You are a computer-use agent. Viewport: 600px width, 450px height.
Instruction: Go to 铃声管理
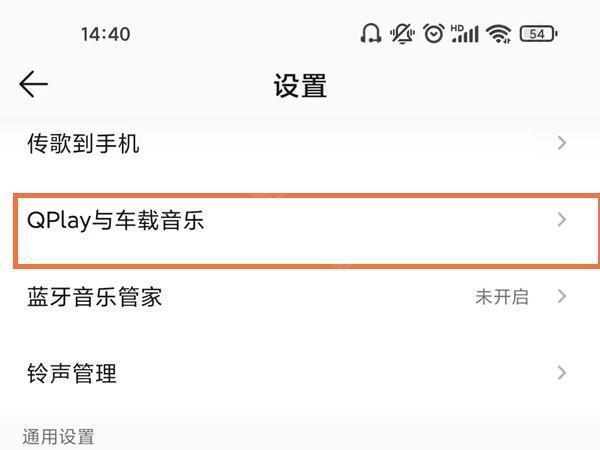[x=72, y=373]
